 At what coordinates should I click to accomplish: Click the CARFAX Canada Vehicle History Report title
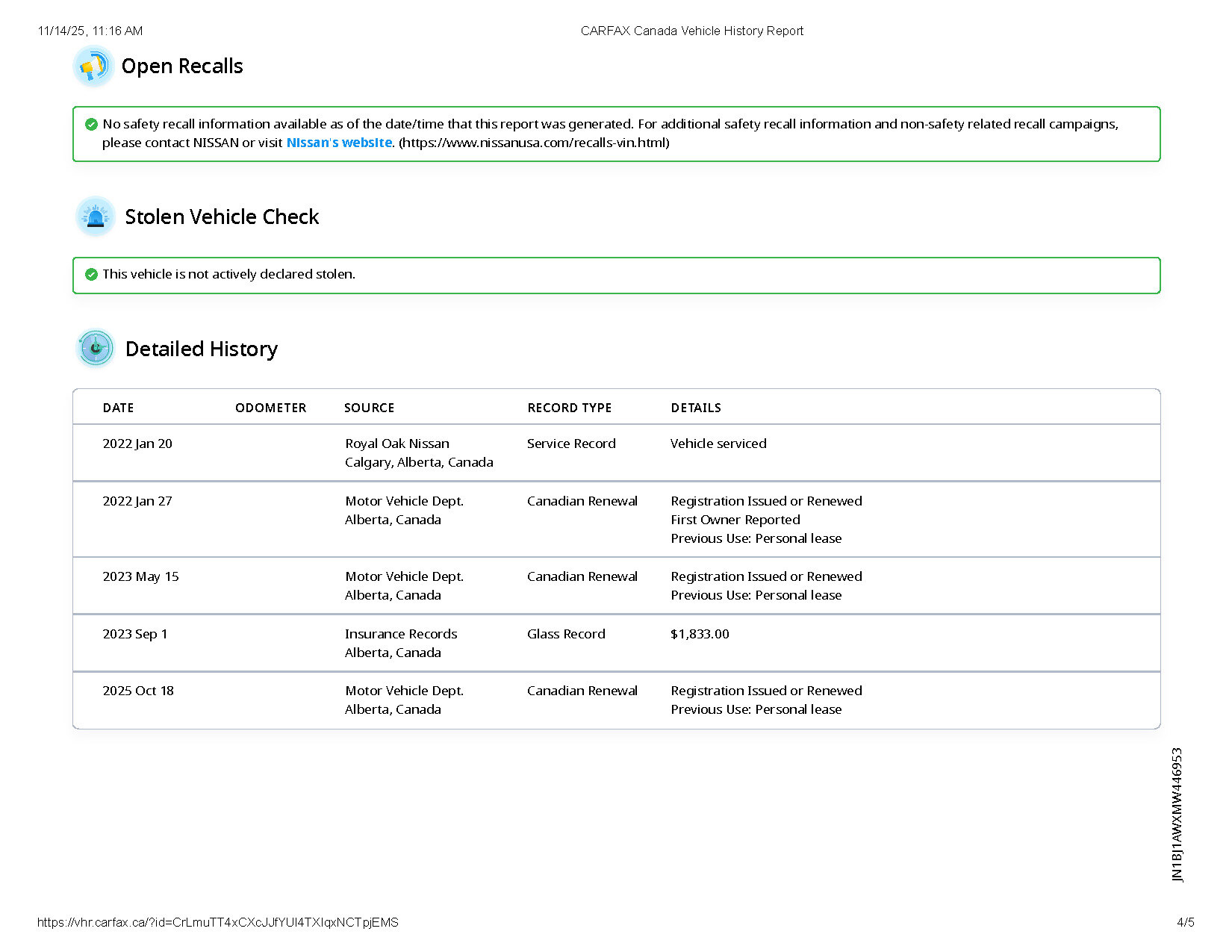(691, 31)
